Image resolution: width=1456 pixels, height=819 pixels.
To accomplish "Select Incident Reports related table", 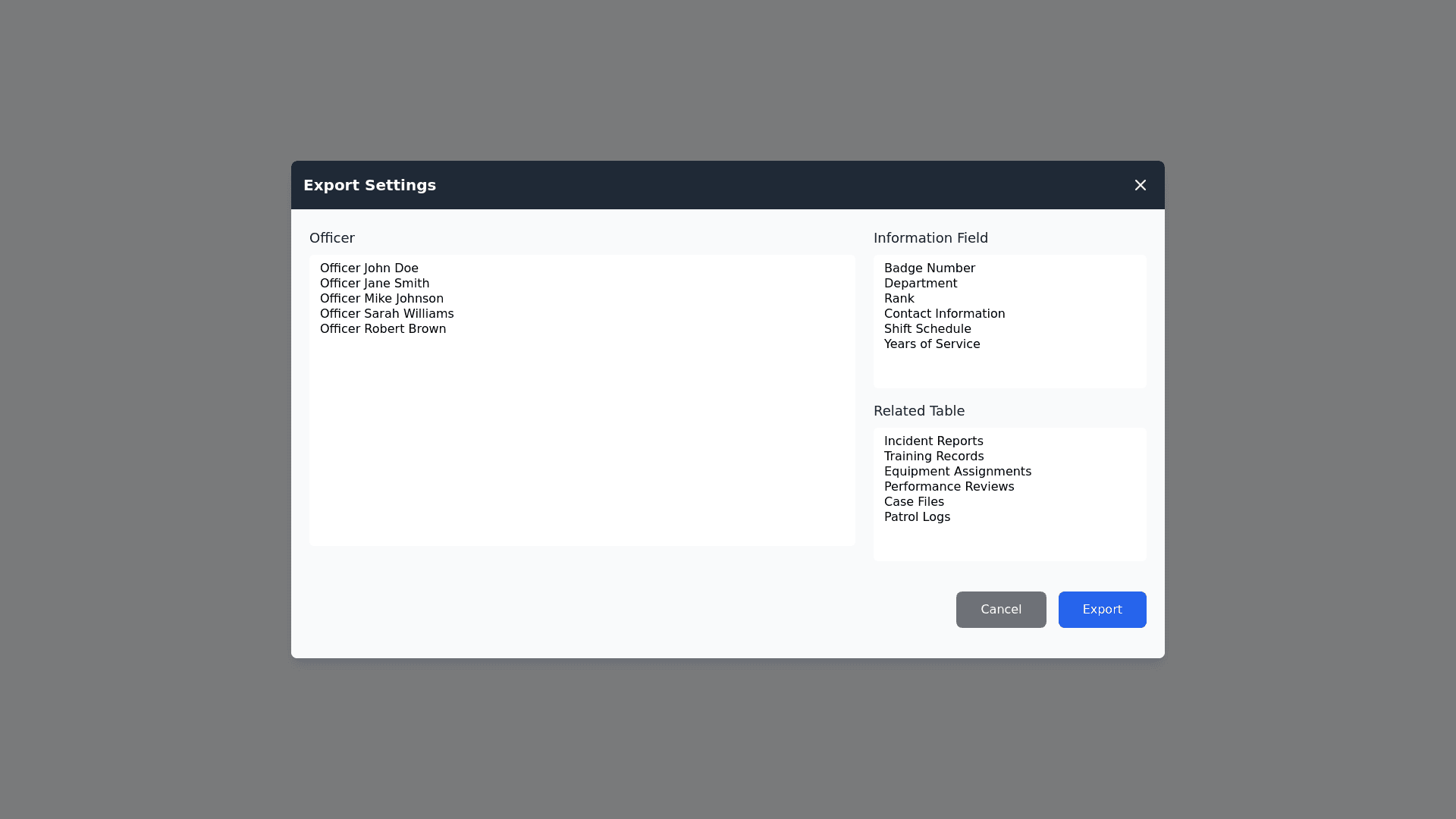I will [x=934, y=441].
